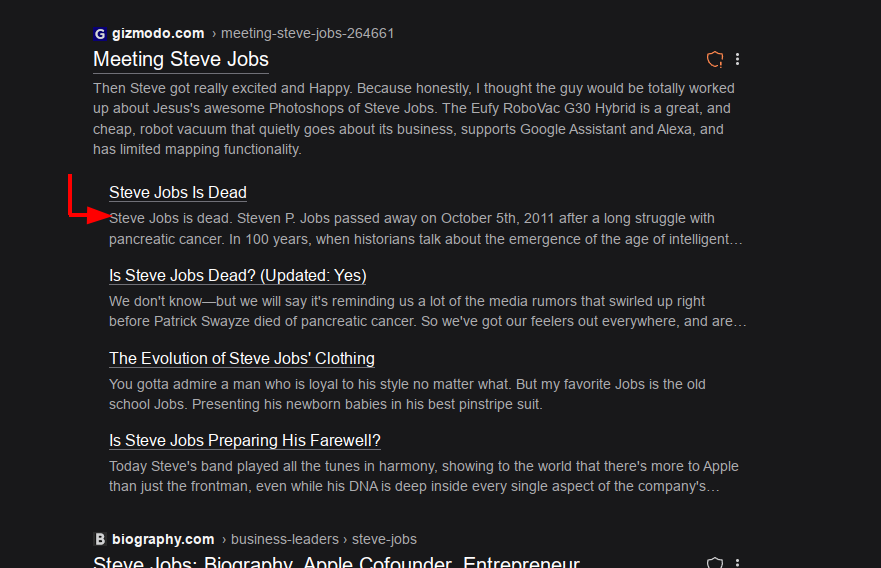Open the "Meeting Steve Jobs" result title

(180, 59)
